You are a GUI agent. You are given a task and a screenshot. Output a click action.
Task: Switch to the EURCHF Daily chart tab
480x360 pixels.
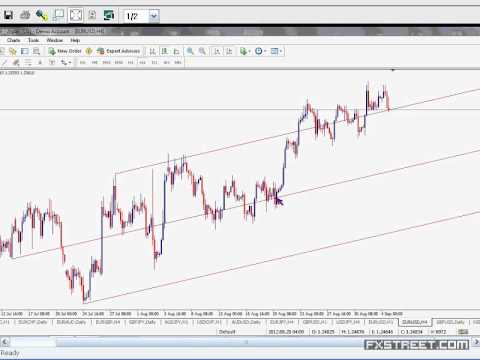click(x=33, y=322)
